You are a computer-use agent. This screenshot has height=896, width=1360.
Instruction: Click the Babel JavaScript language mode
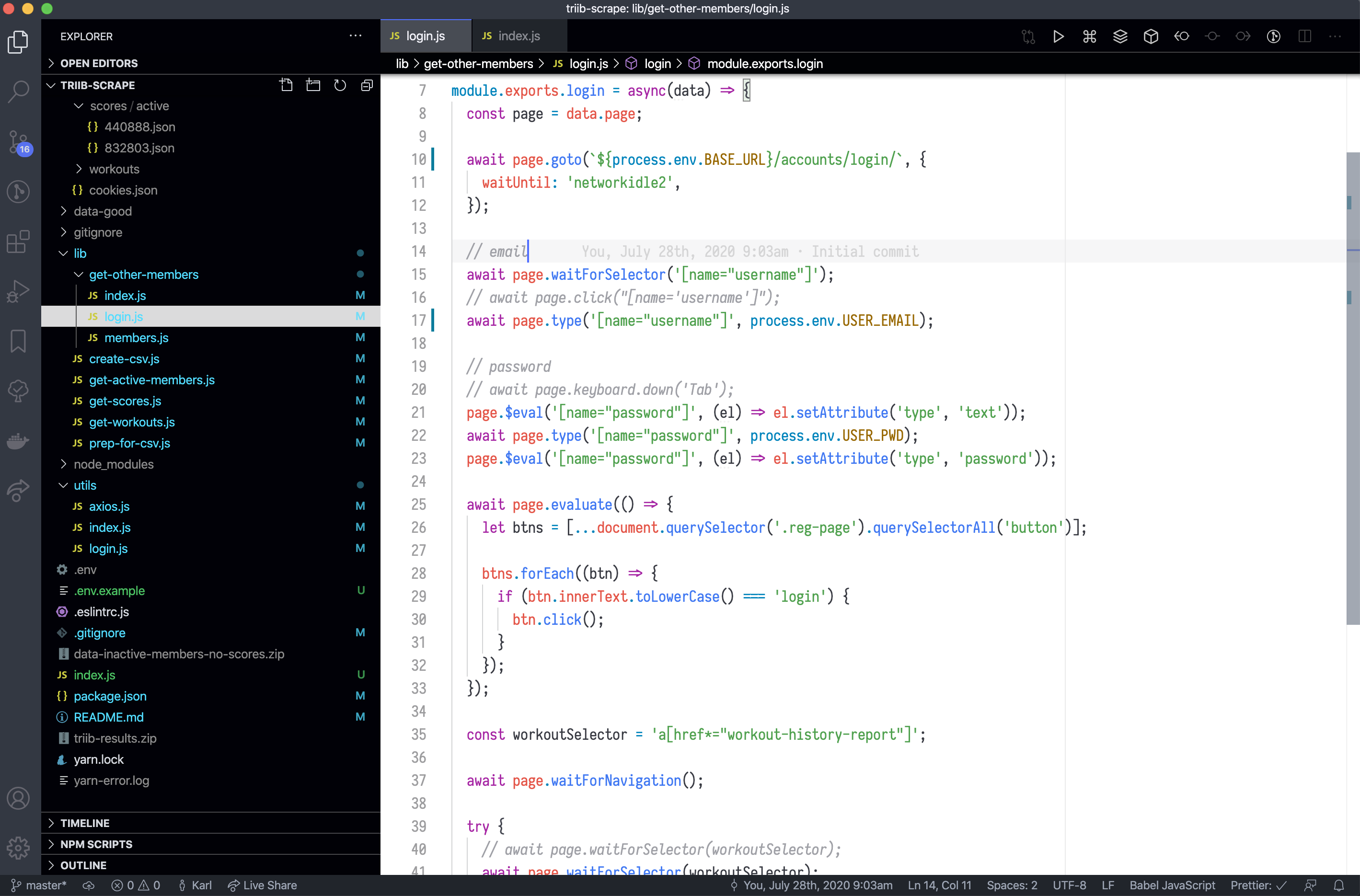pyautogui.click(x=1173, y=885)
